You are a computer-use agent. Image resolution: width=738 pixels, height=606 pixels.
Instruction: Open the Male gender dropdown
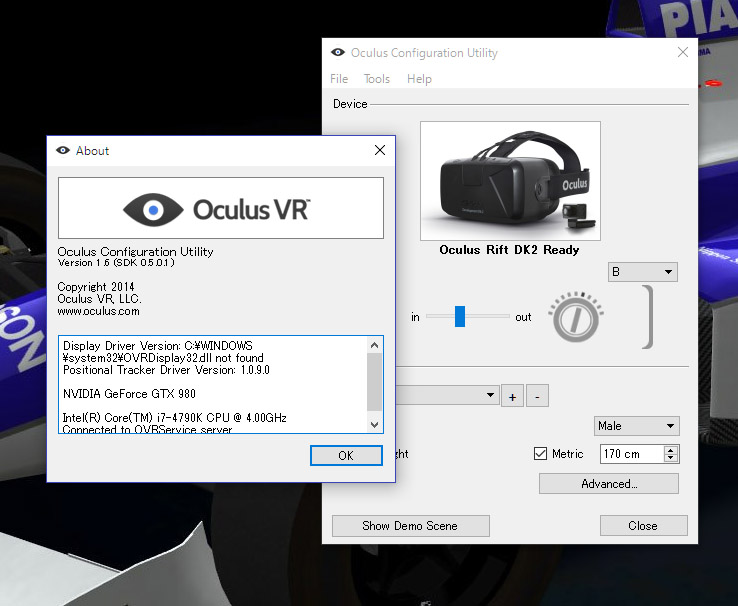pyautogui.click(x=636, y=426)
